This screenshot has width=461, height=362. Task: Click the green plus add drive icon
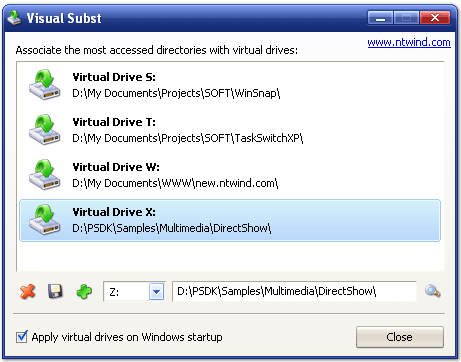(84, 292)
